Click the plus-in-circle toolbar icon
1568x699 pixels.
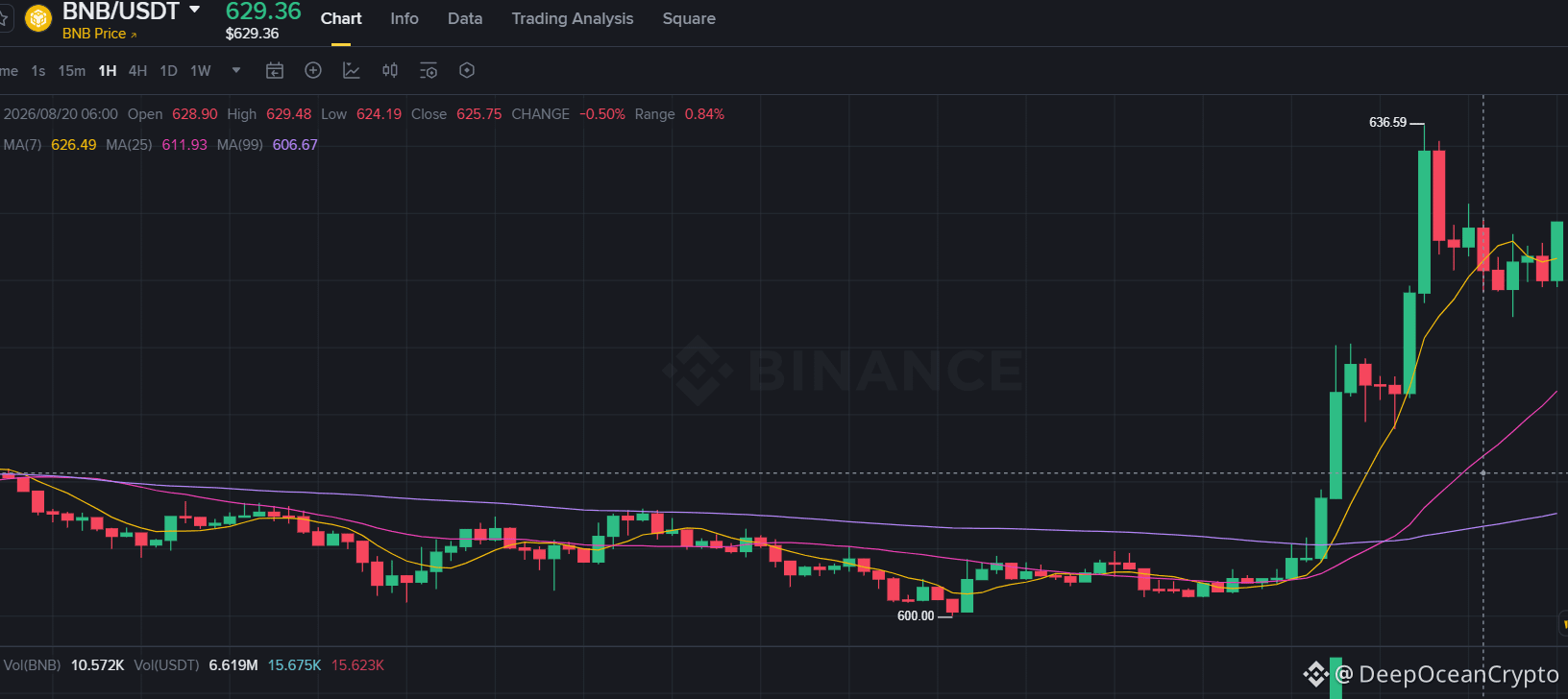coord(313,70)
